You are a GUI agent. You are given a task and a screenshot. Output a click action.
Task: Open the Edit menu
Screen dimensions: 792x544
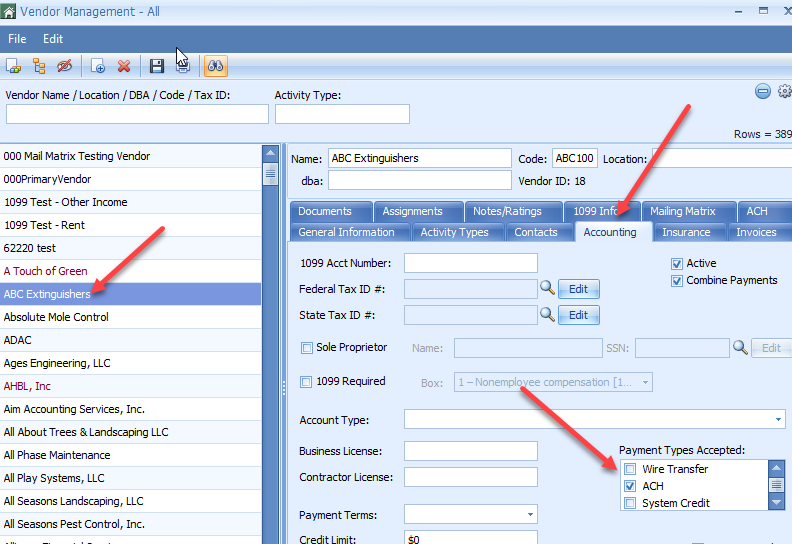click(x=53, y=39)
